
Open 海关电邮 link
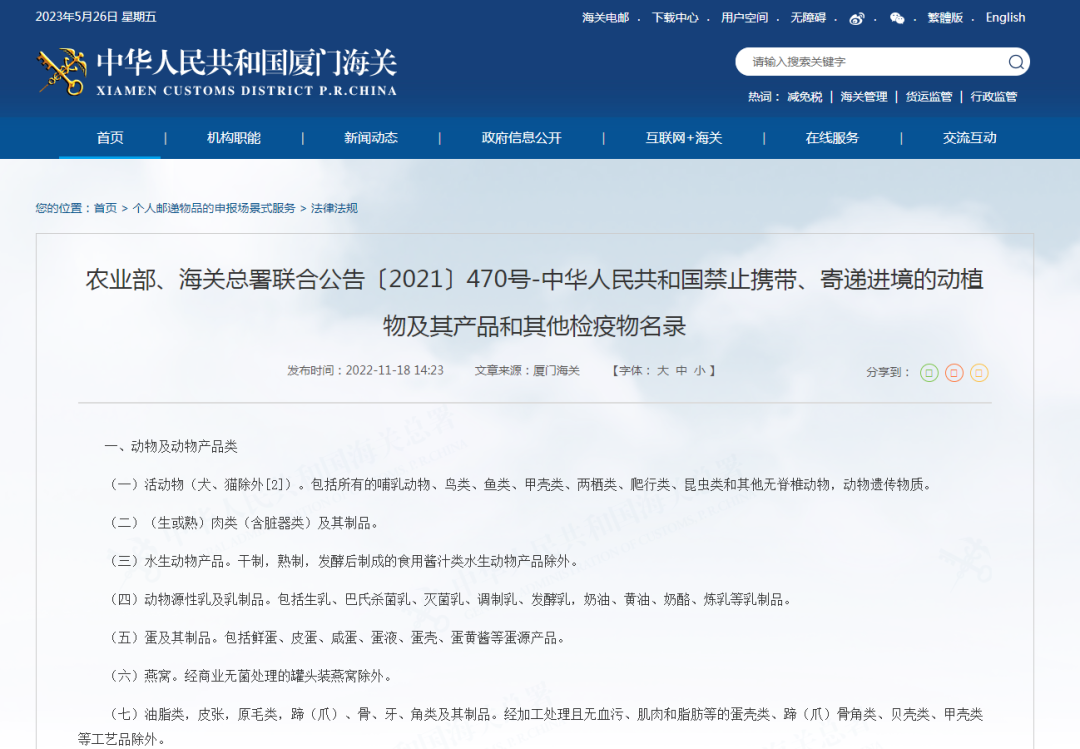coord(605,18)
